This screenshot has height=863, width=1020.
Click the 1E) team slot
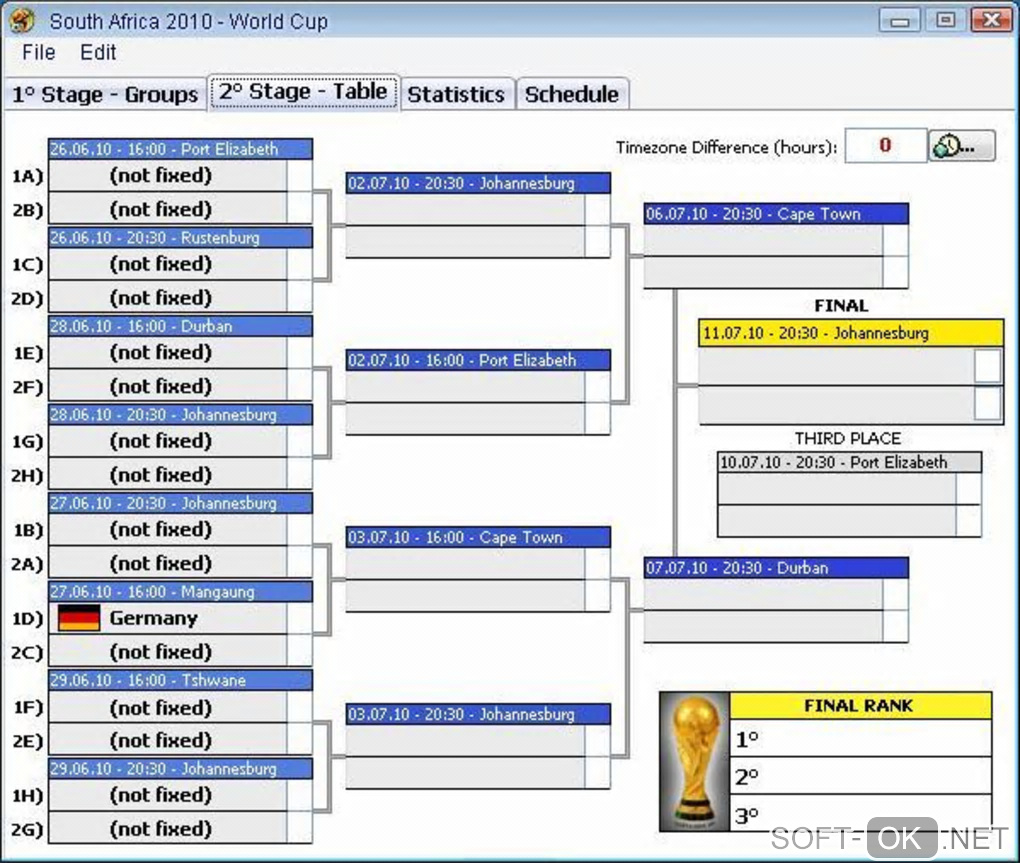point(168,352)
